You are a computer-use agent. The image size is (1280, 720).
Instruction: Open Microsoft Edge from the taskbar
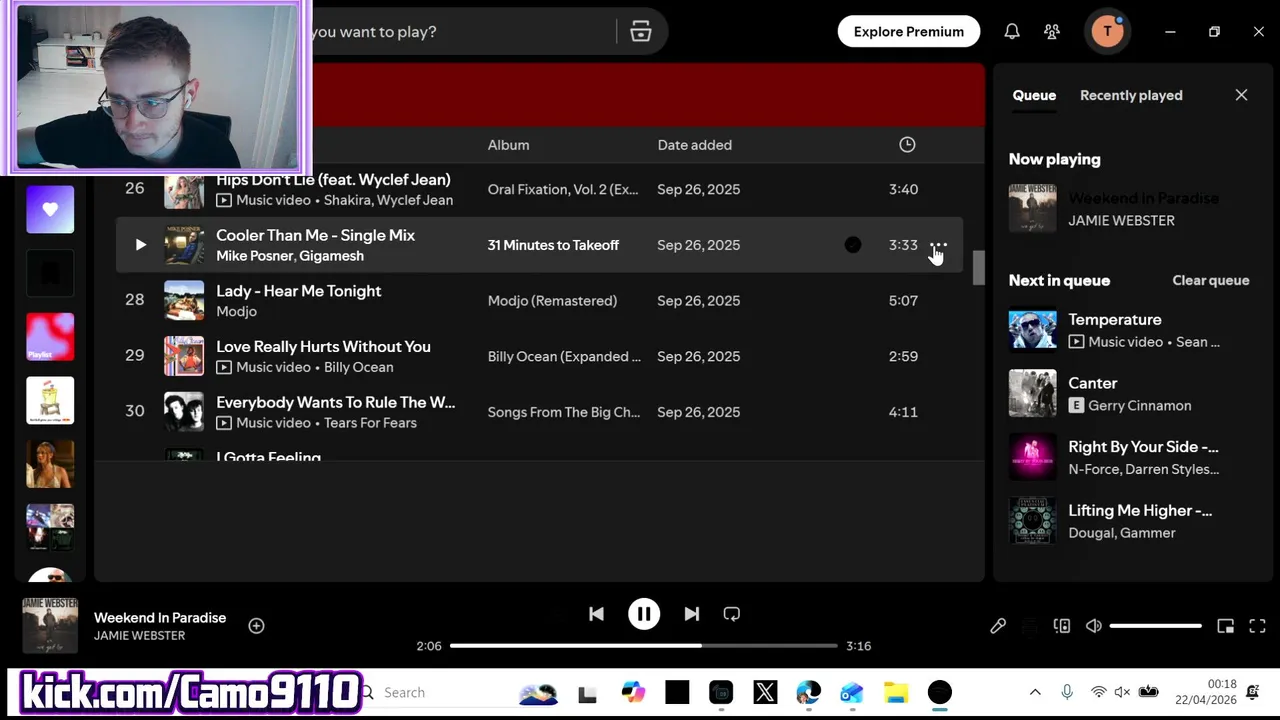(x=808, y=692)
